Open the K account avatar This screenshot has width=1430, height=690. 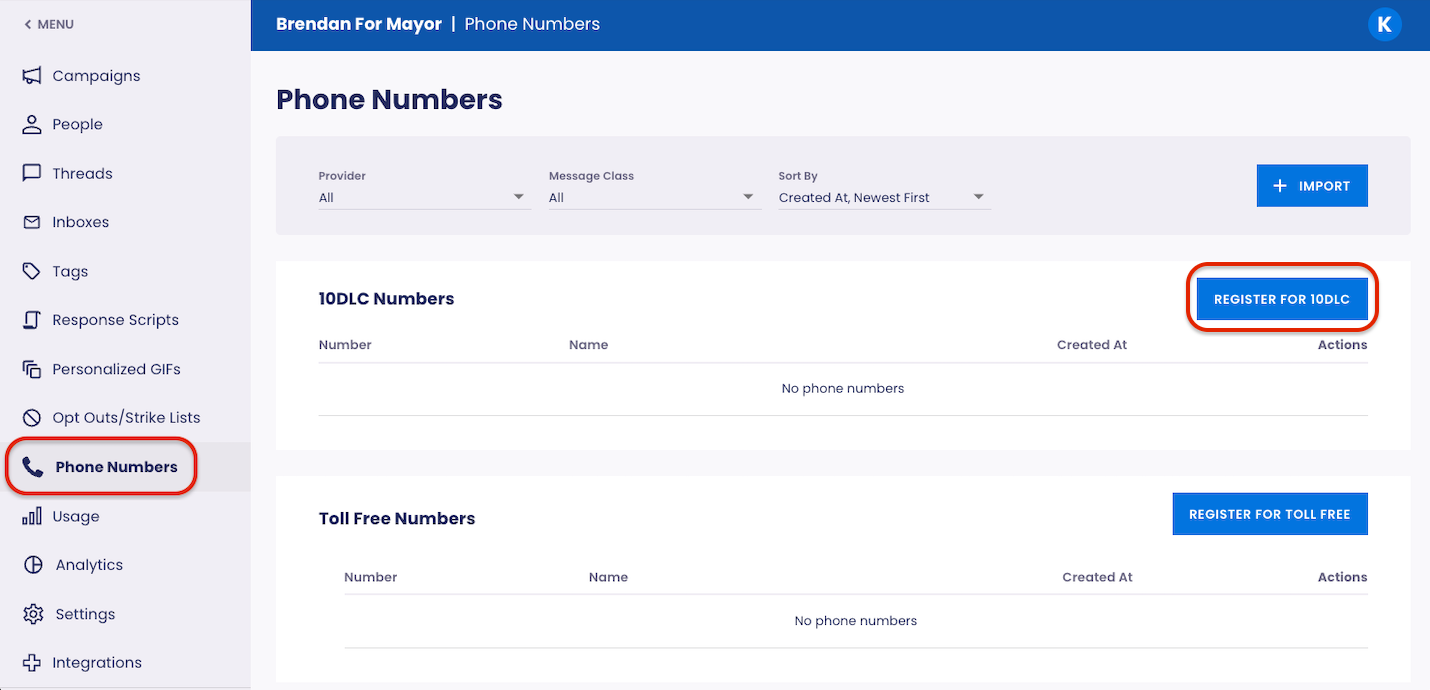click(x=1385, y=24)
